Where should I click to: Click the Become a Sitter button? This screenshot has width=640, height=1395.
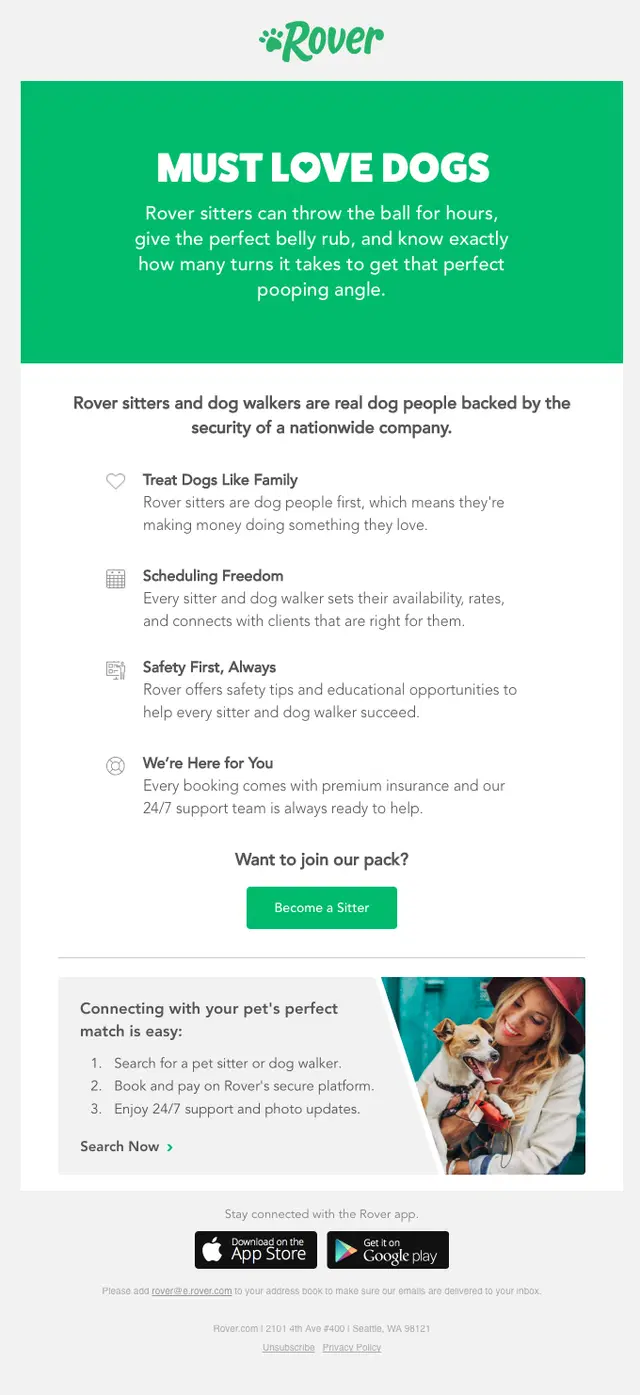click(x=322, y=908)
